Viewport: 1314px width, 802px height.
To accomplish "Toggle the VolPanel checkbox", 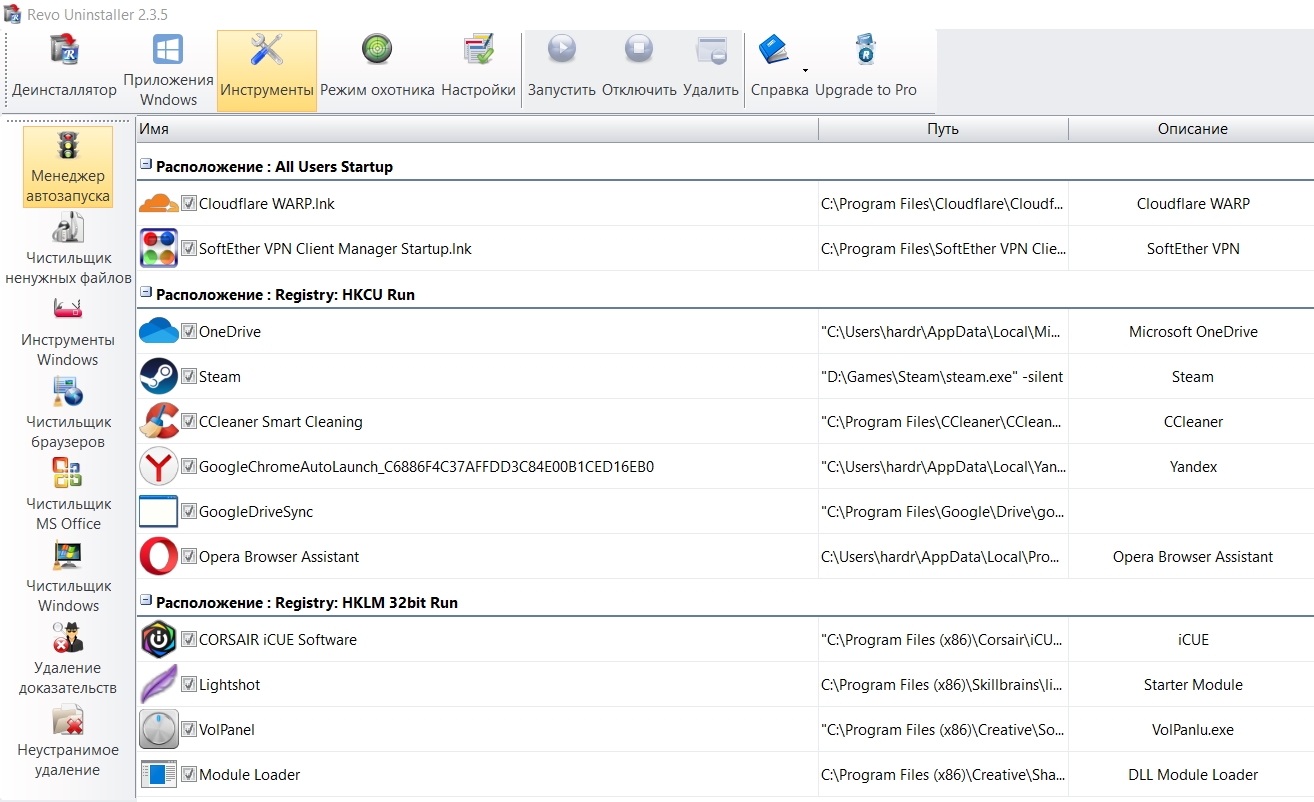I will 188,729.
